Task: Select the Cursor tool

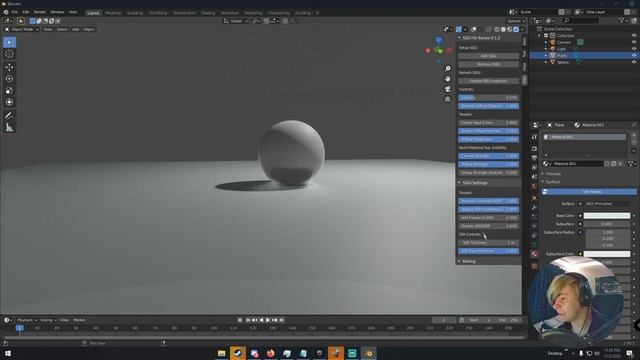Action: pyautogui.click(x=9, y=54)
